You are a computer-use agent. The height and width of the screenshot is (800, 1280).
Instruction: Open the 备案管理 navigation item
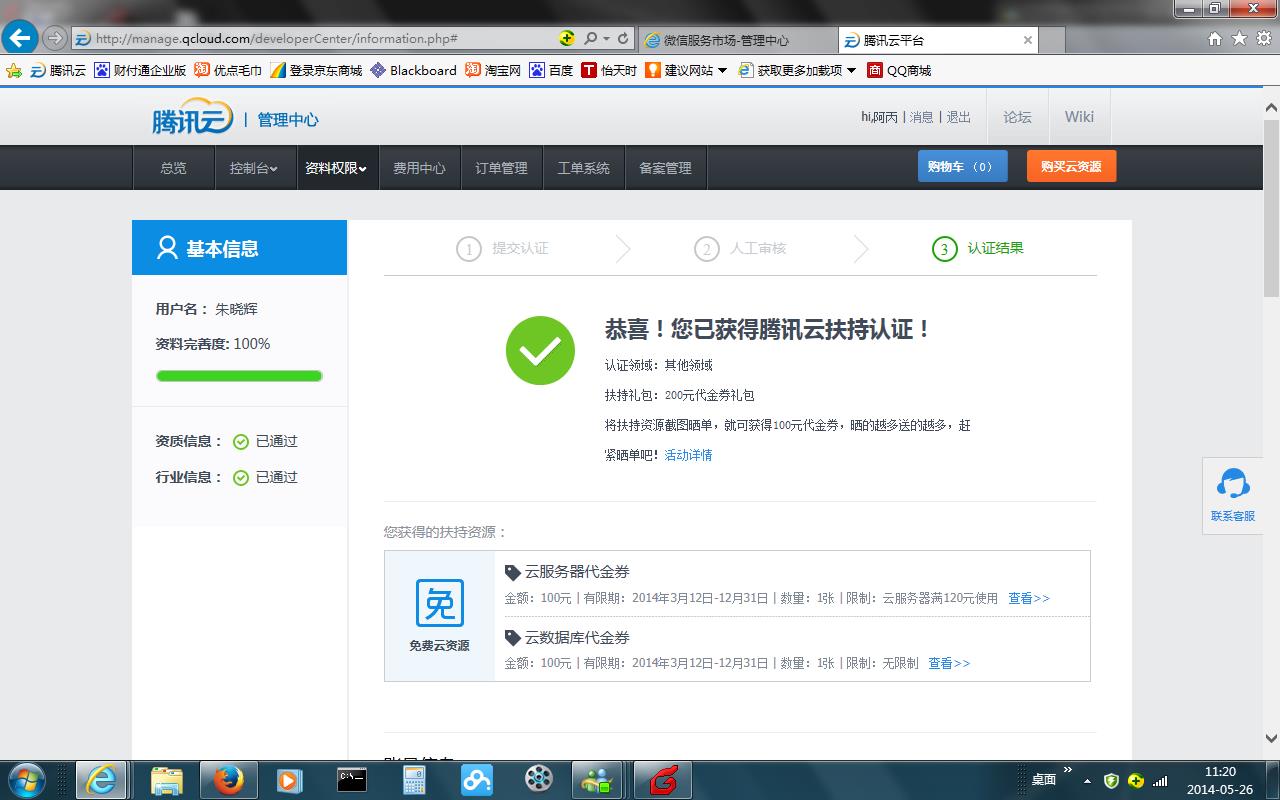[665, 168]
